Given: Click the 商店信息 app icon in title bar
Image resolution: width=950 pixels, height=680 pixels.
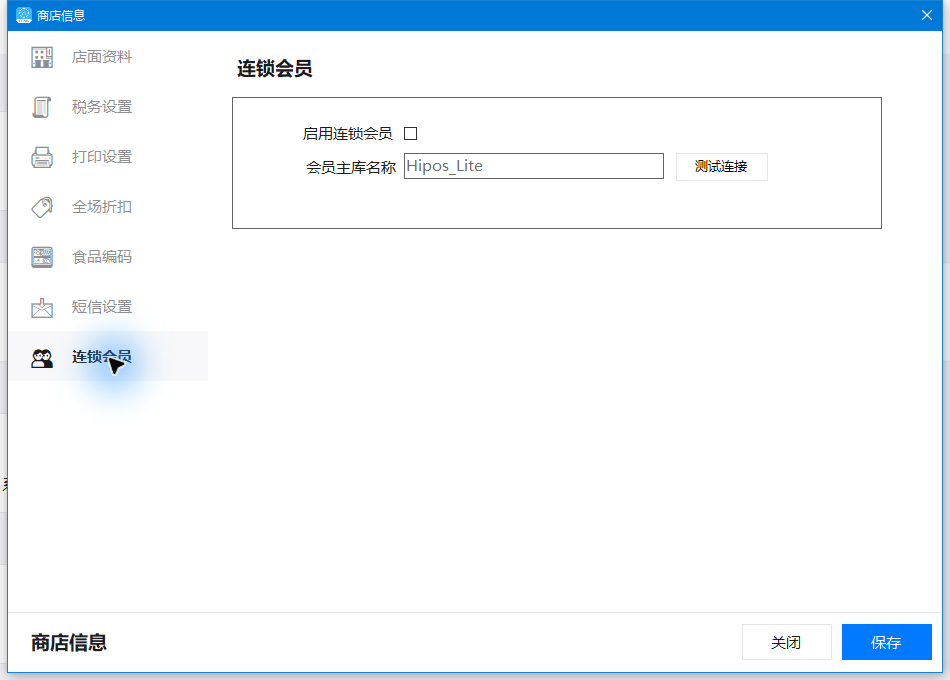Looking at the screenshot, I should [x=24, y=15].
